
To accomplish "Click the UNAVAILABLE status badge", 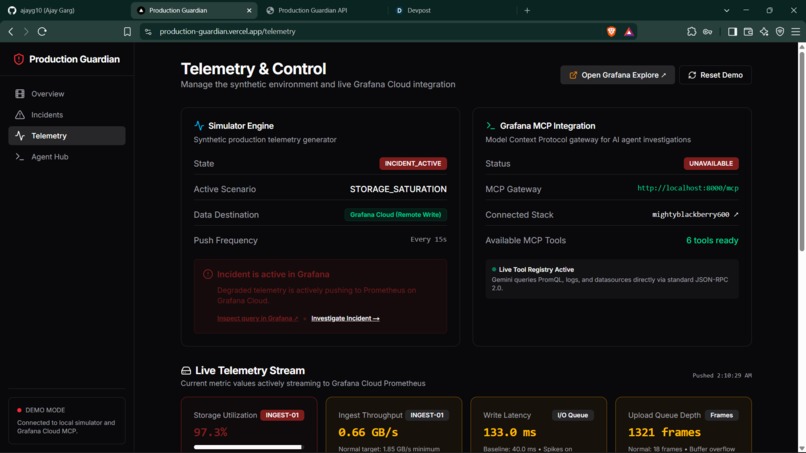I will coord(711,164).
